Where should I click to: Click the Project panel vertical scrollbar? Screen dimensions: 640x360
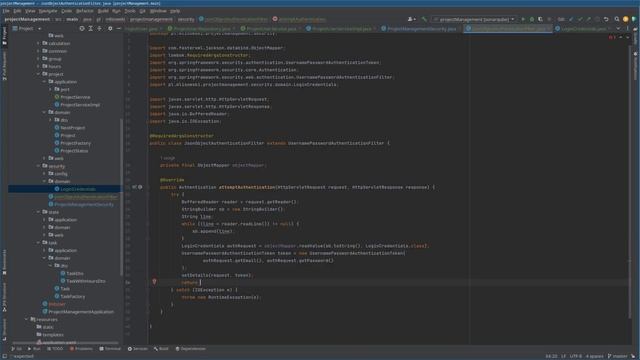tap(121, 196)
